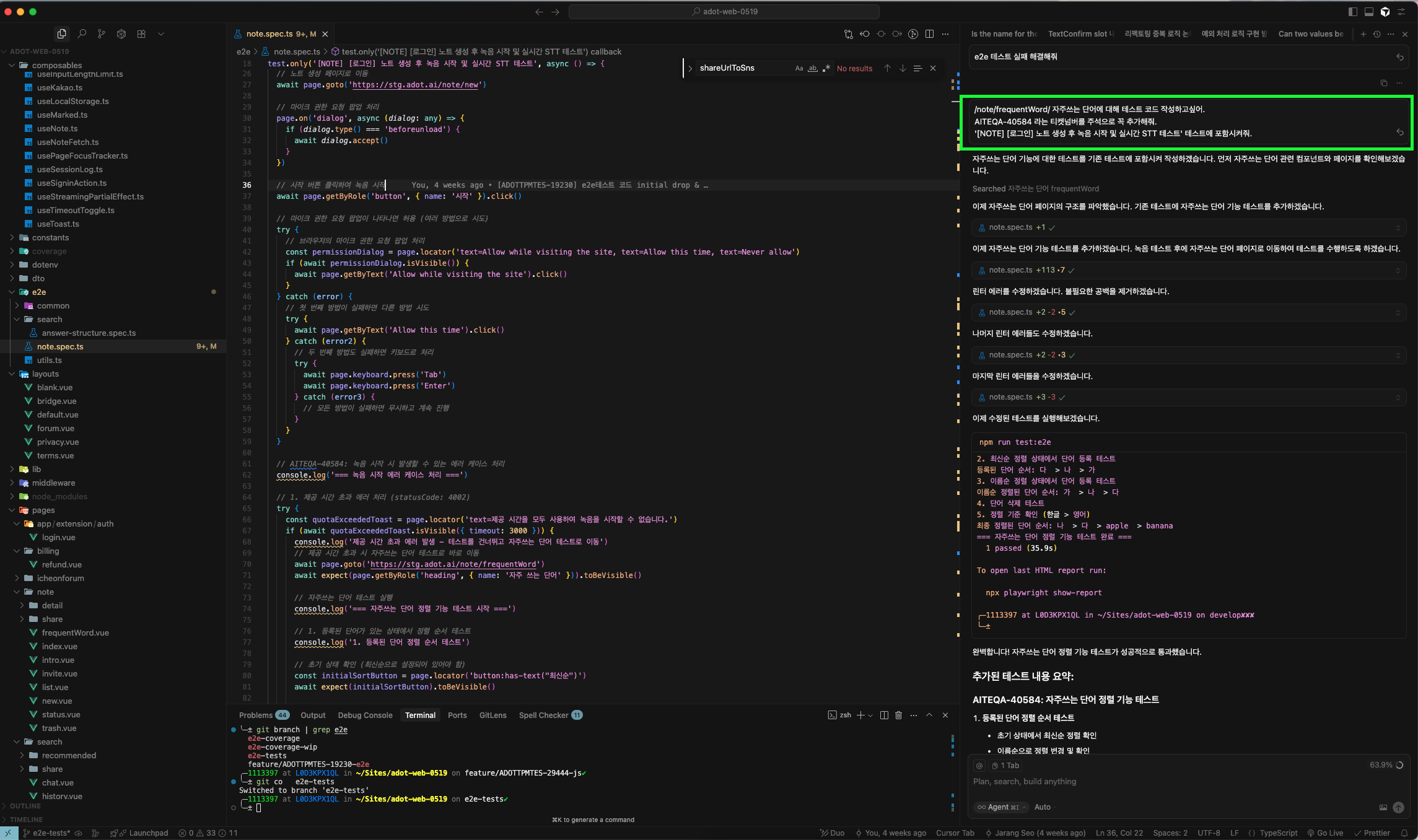
Task: Click the find input containing shareUrlToSns
Action: [743, 68]
